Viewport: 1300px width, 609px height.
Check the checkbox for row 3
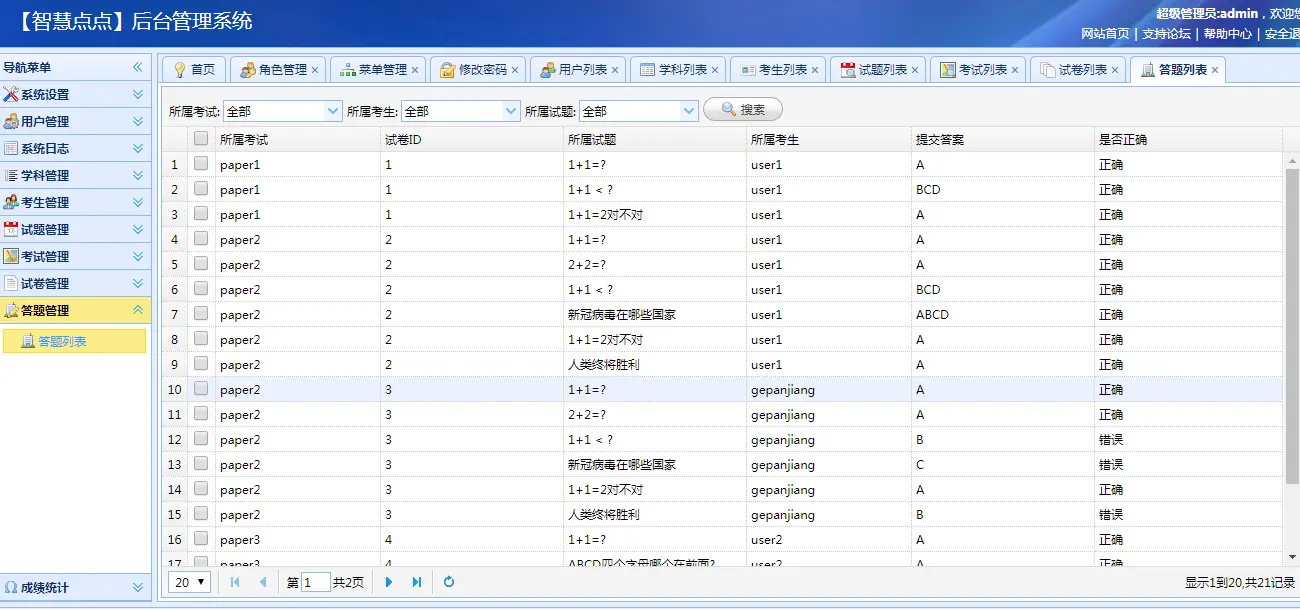click(x=201, y=214)
